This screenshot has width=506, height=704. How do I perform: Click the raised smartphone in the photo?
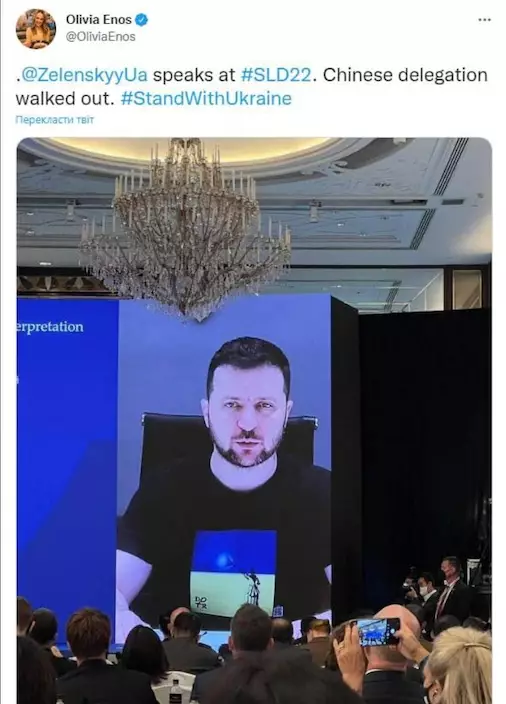coord(375,632)
